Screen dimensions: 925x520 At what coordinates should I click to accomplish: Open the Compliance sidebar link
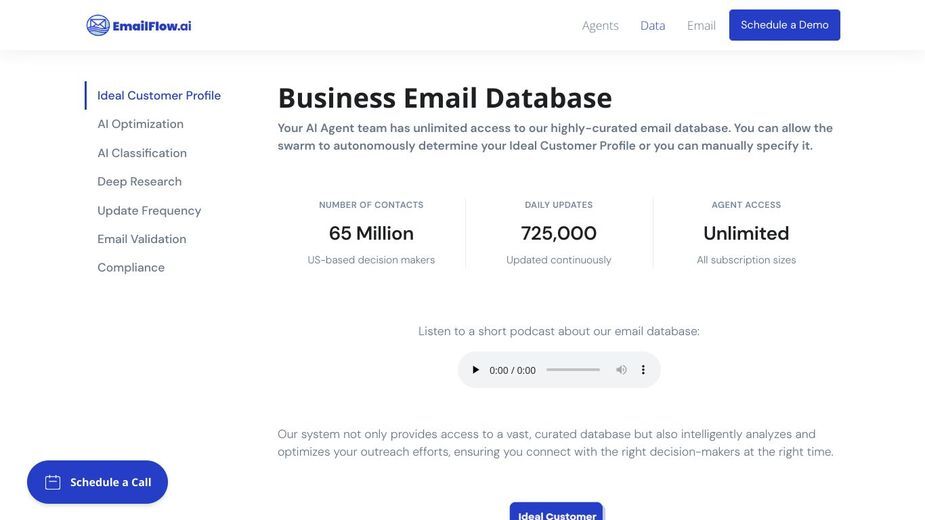tap(131, 267)
